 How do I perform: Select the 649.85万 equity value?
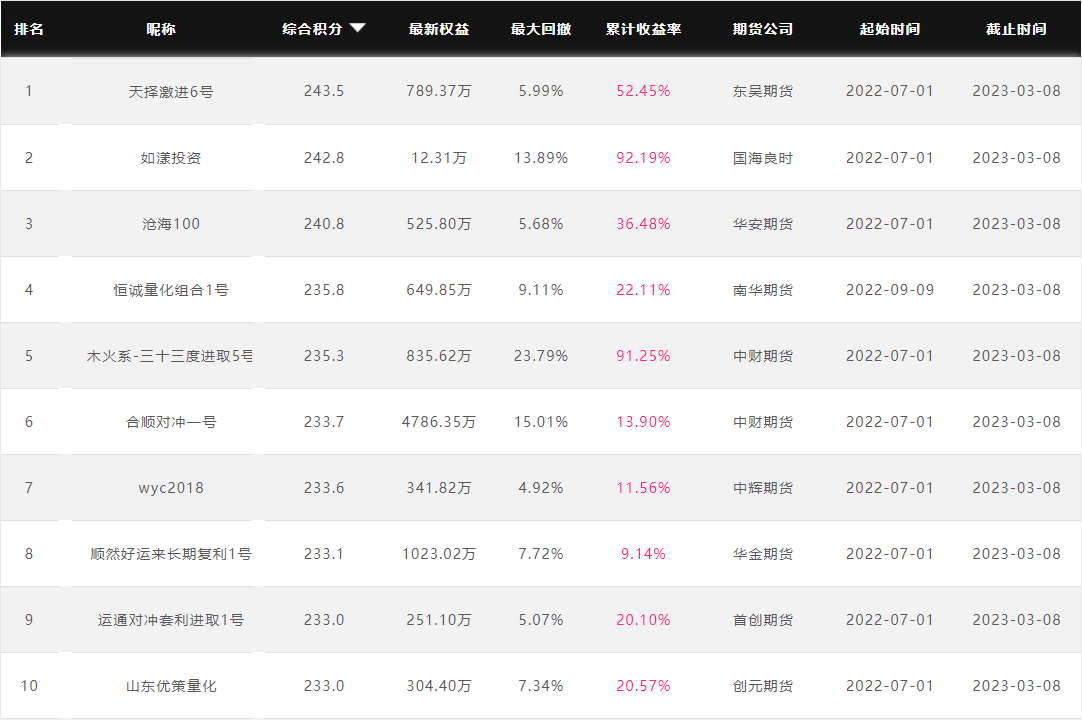point(439,290)
